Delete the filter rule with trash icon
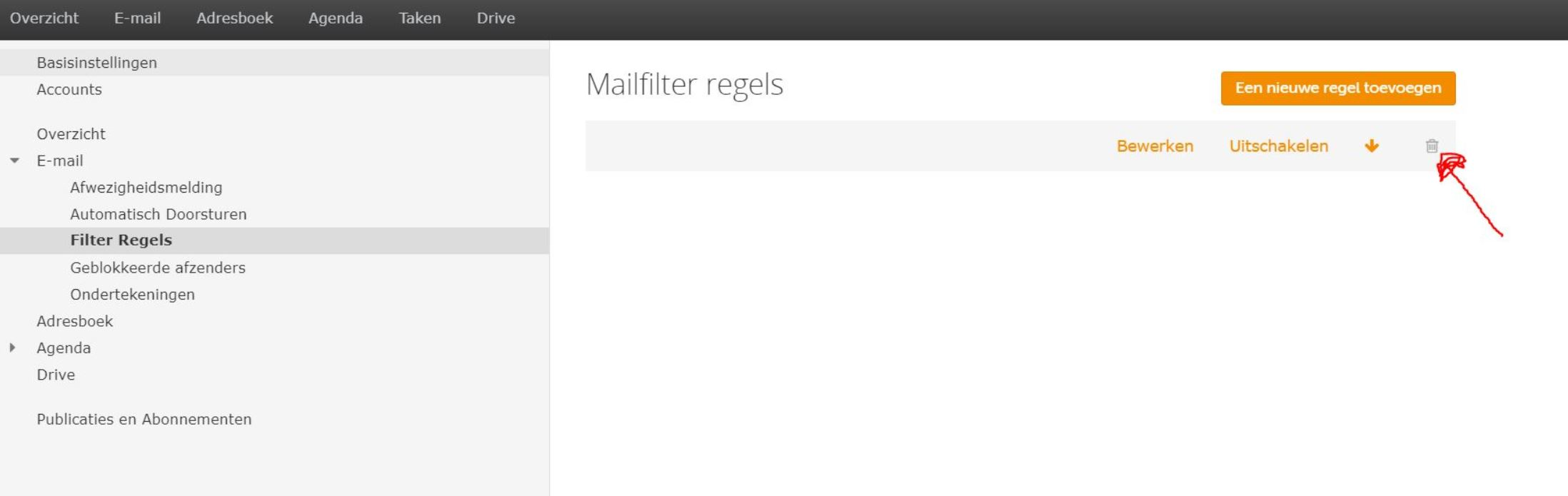Screen dimensions: 1568x496 point(1432,146)
